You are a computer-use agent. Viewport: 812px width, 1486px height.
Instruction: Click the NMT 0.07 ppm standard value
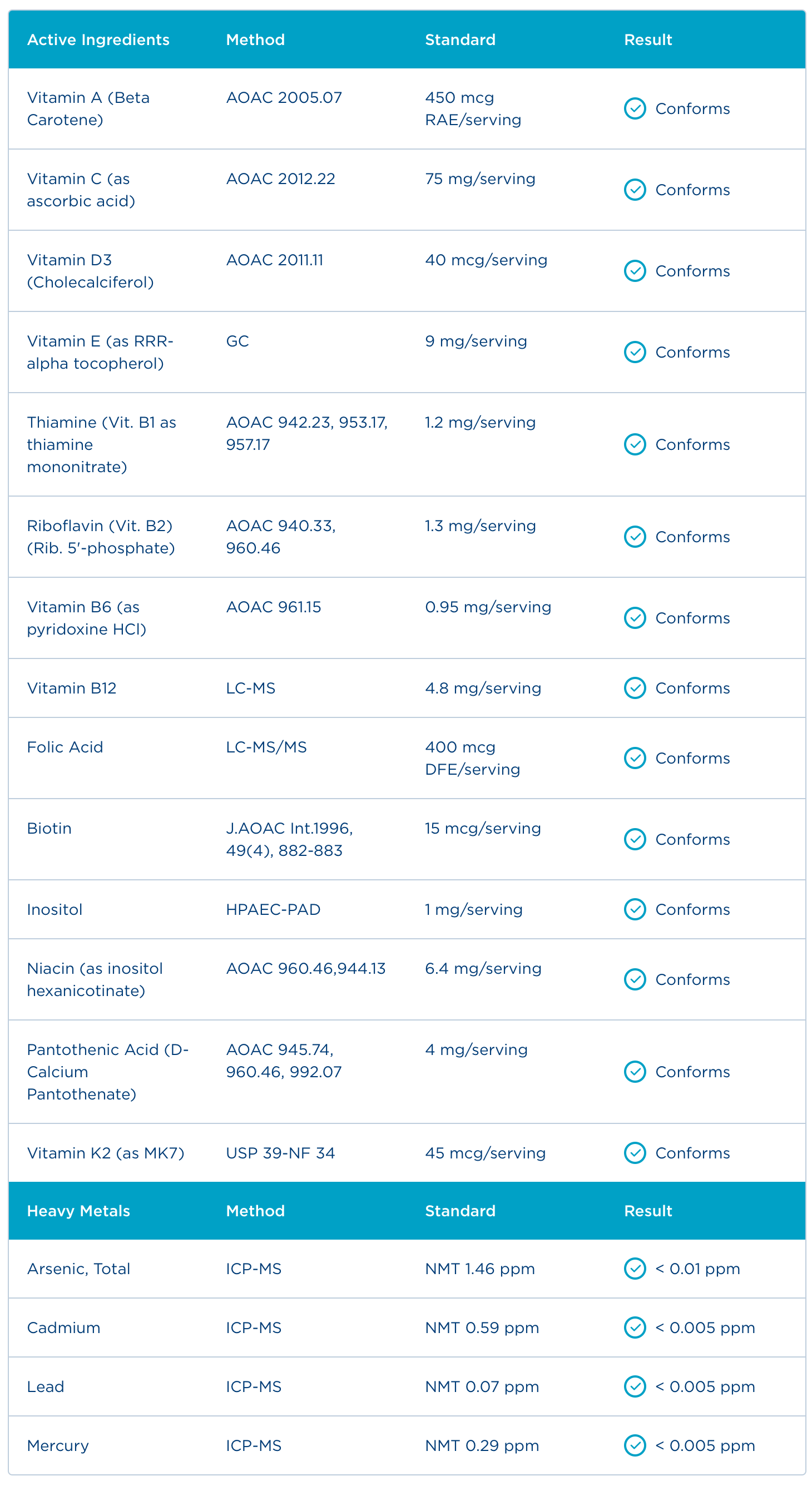(482, 1386)
